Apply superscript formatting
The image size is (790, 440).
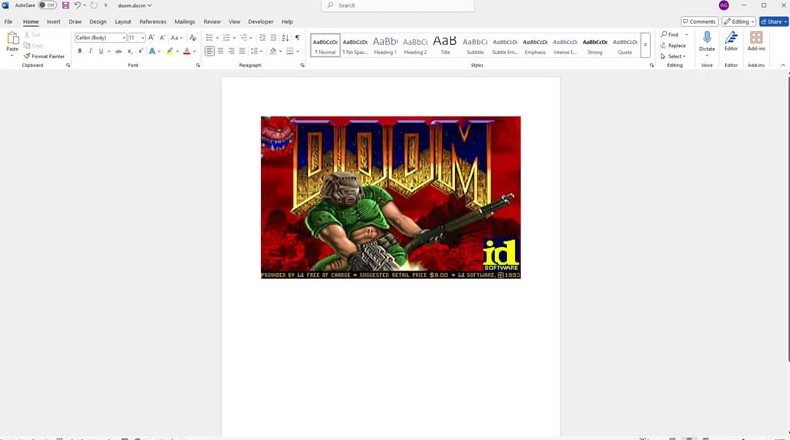pyautogui.click(x=141, y=51)
